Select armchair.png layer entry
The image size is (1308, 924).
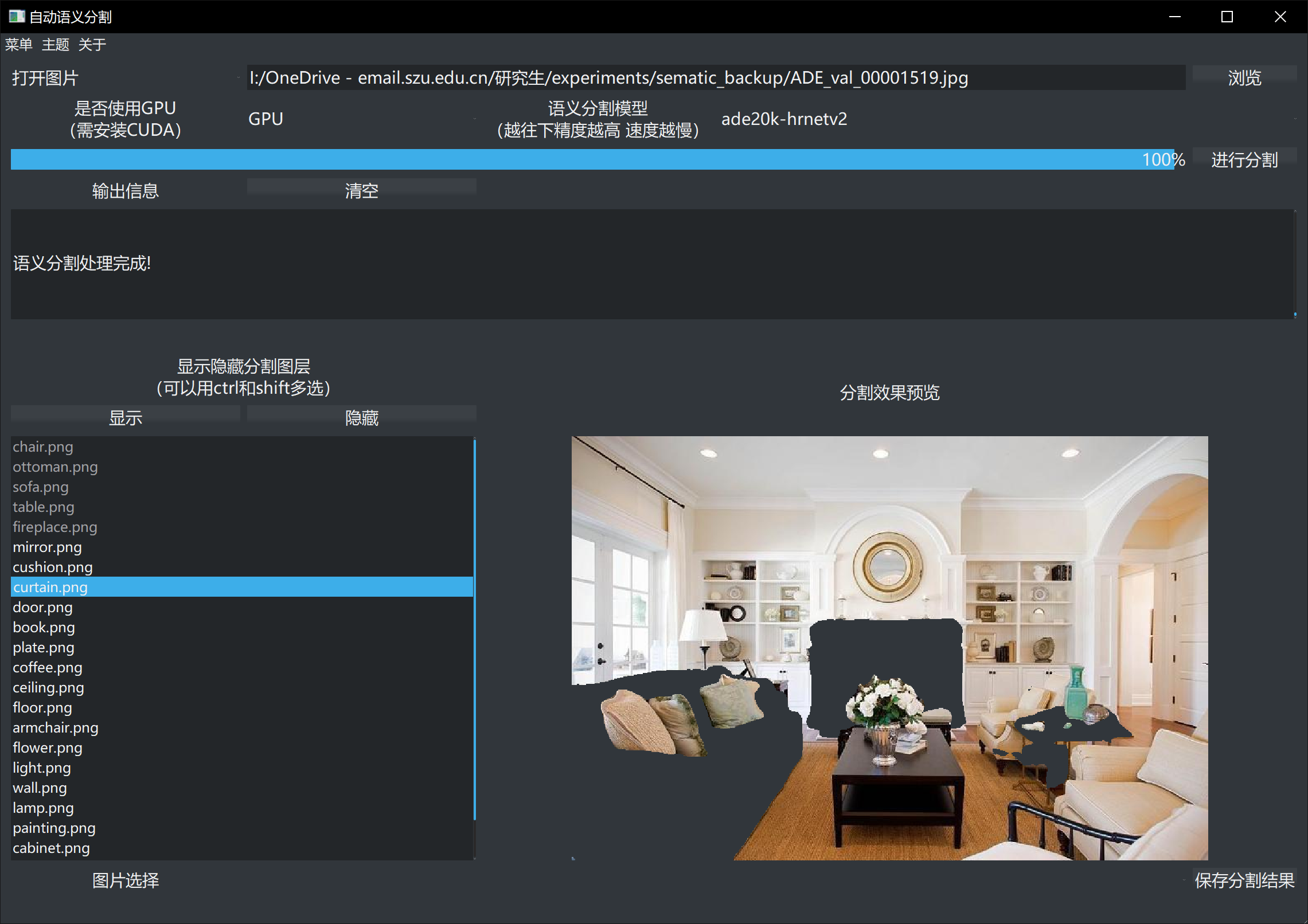click(56, 728)
